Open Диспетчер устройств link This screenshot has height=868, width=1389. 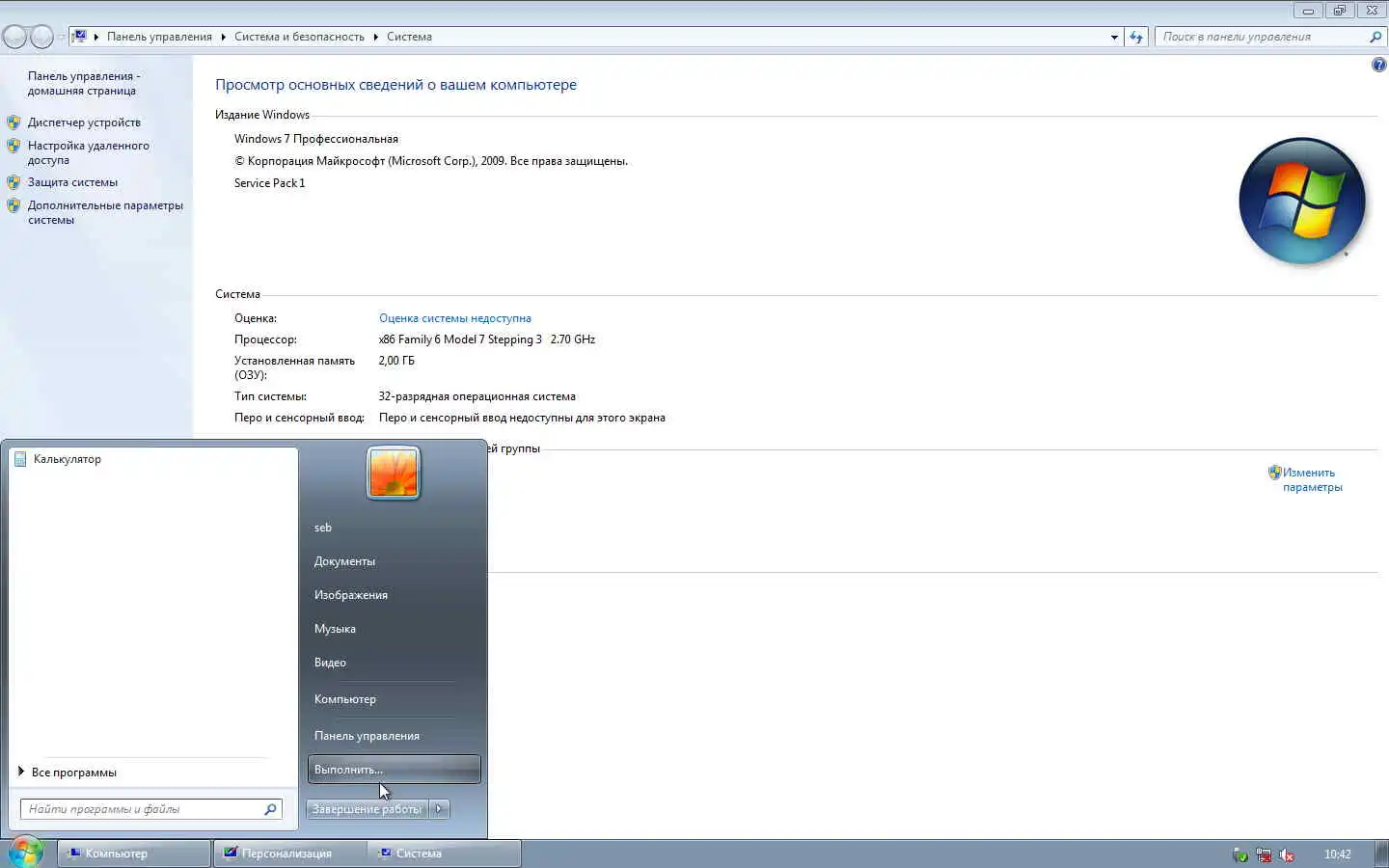pos(84,122)
